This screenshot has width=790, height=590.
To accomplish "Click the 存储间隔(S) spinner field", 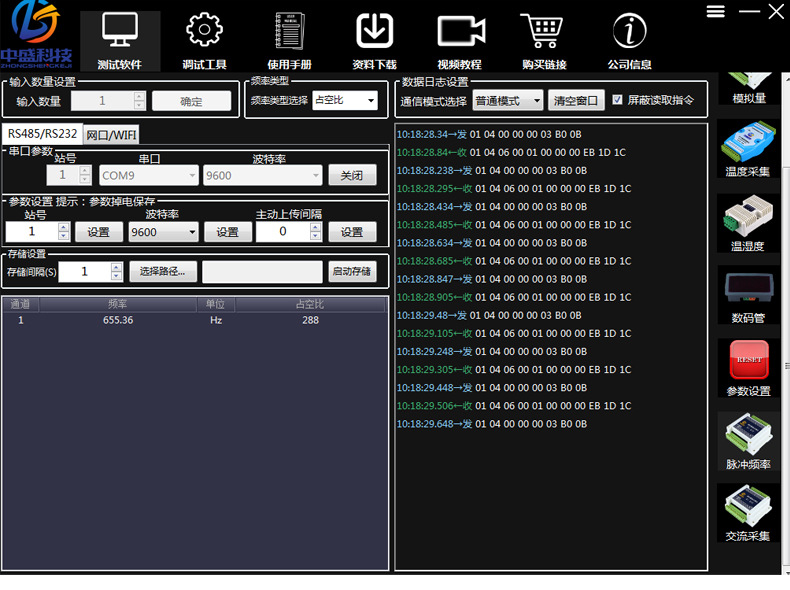I will pyautogui.click(x=90, y=272).
